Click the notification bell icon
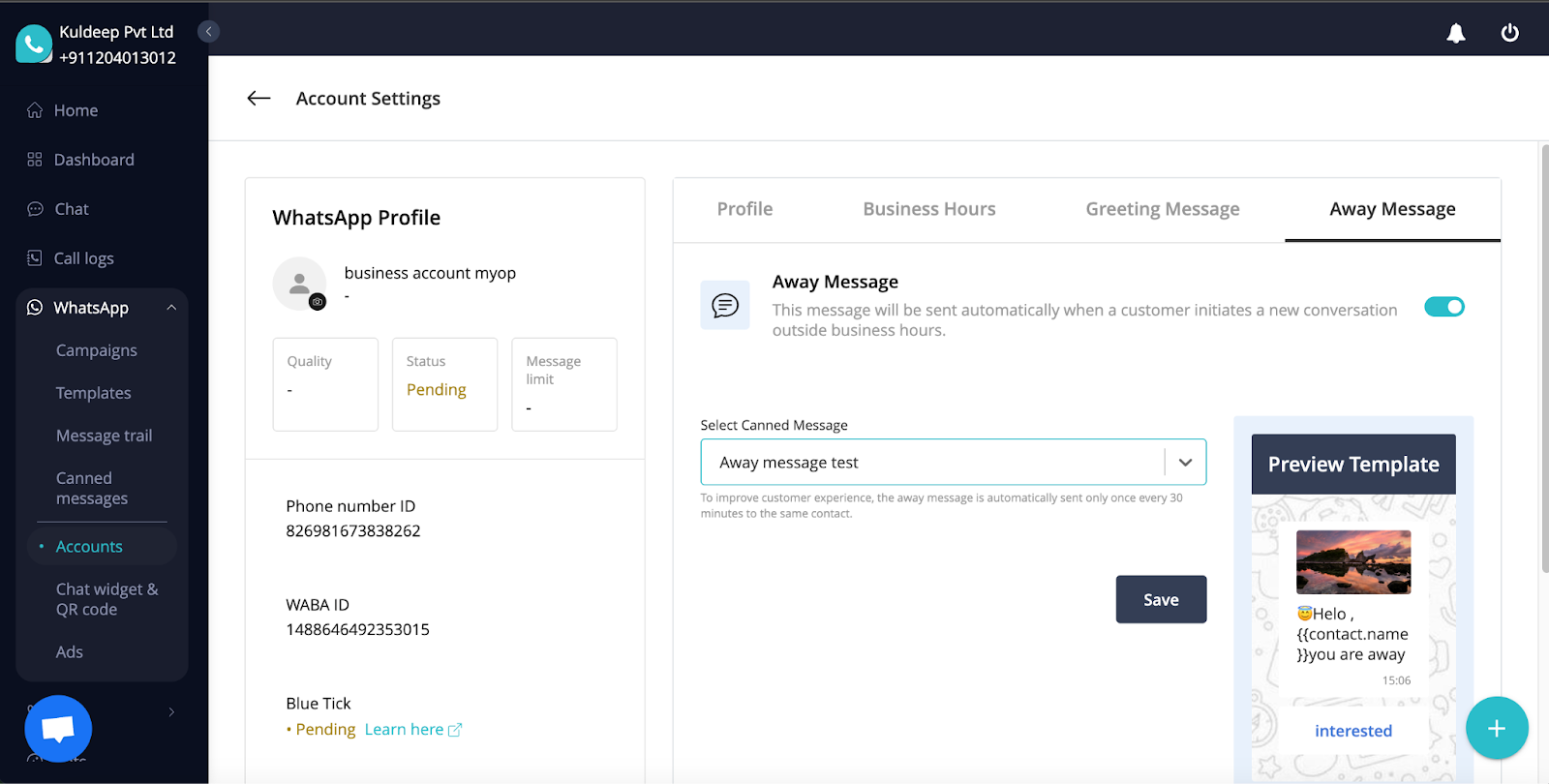This screenshot has height=784, width=1549. 1455,34
